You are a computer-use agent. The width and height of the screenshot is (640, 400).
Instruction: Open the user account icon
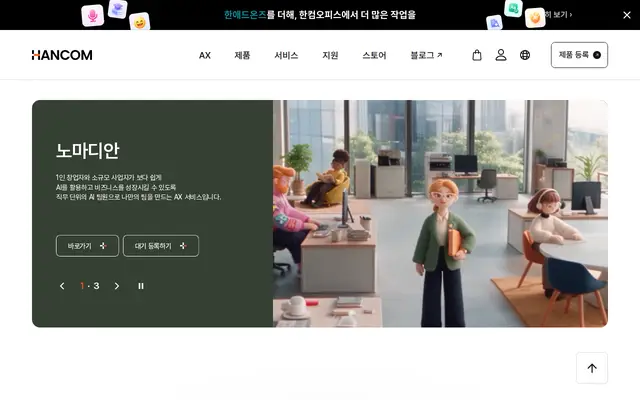pos(501,55)
